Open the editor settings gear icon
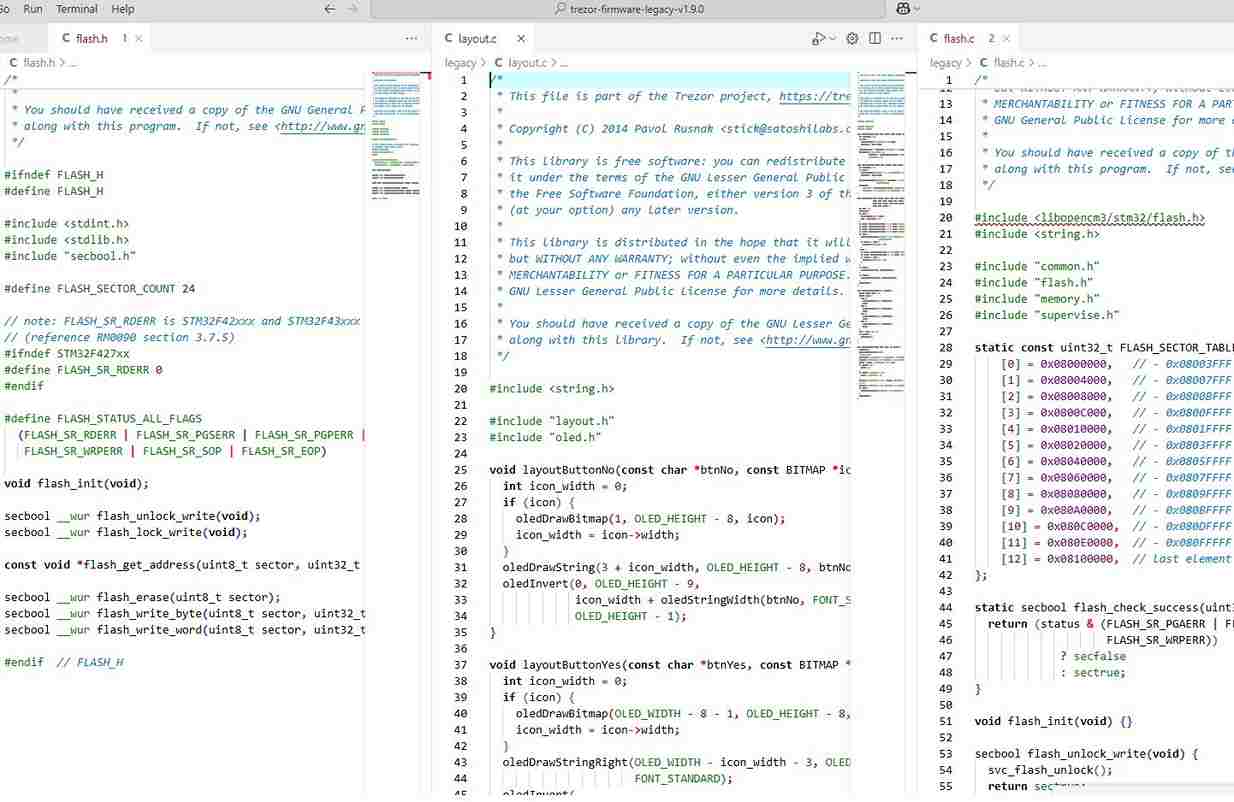The image size is (1234, 802). 852,39
